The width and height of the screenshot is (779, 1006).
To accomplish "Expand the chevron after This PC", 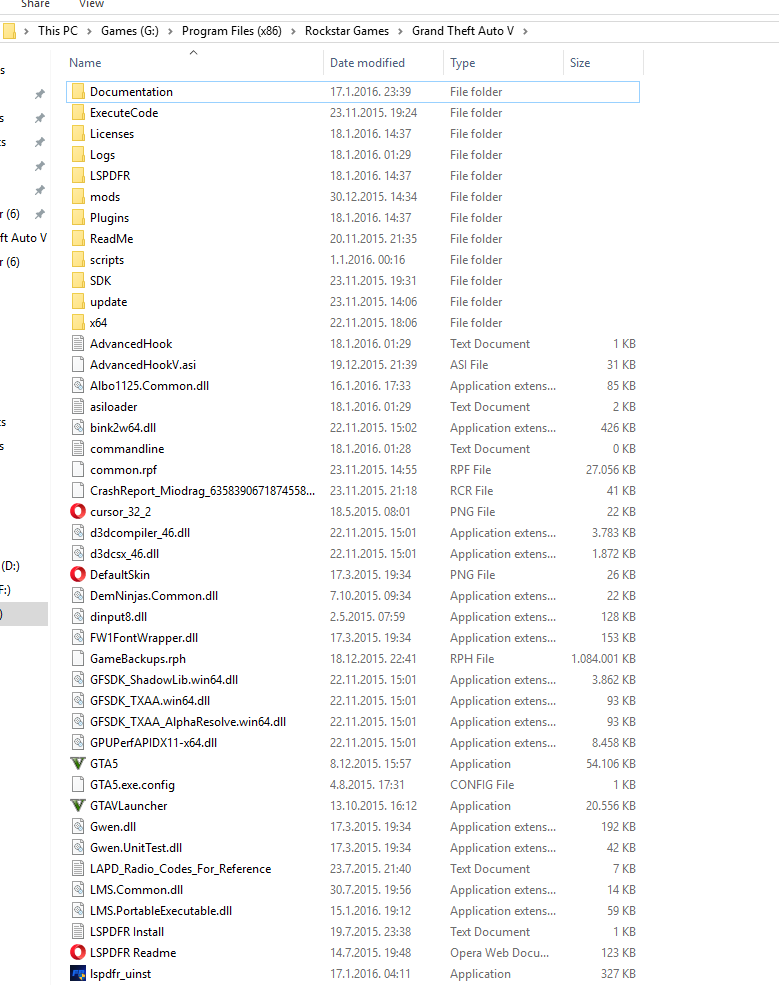I will (89, 31).
